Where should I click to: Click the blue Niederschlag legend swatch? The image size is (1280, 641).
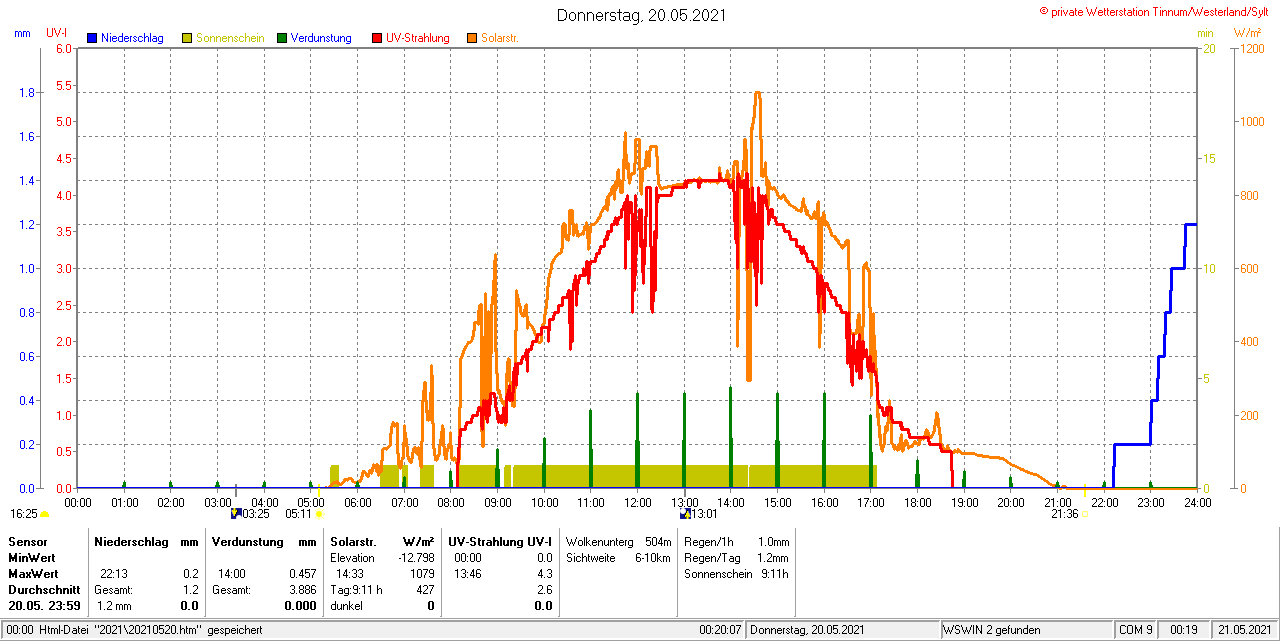point(92,38)
